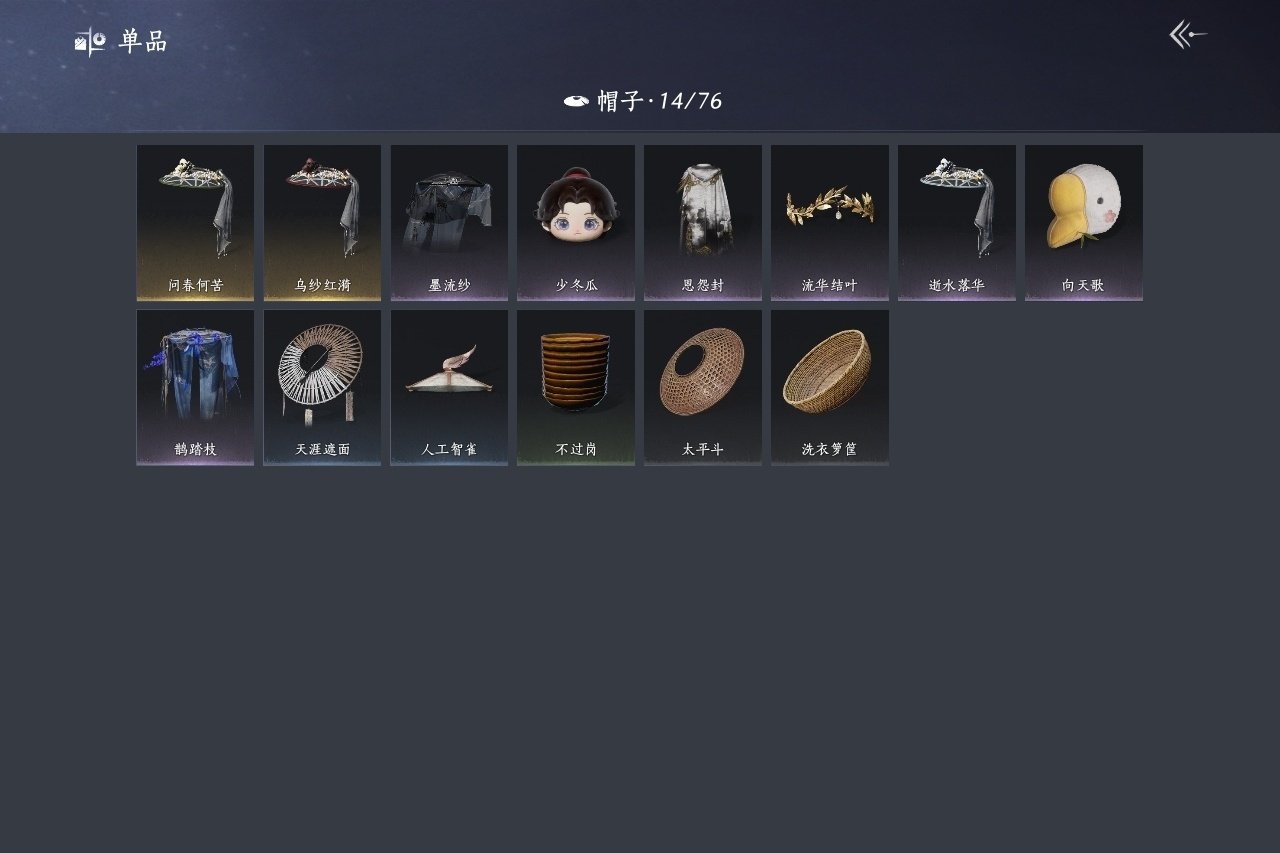Pick the 太平斗 woven basket hat
The image size is (1280, 853).
pyautogui.click(x=703, y=387)
